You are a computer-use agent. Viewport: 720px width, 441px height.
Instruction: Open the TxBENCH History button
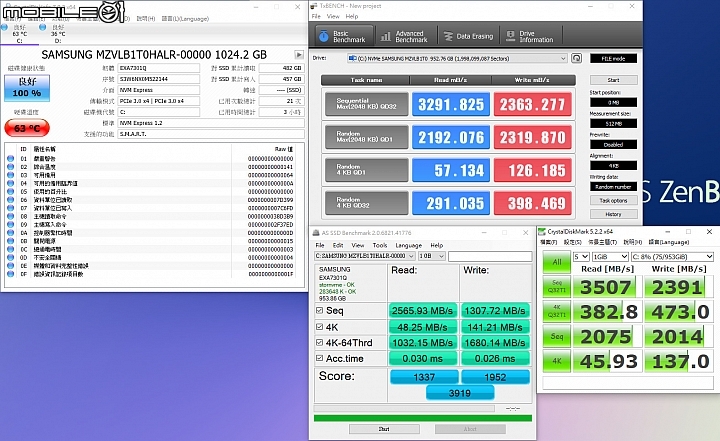click(x=613, y=215)
